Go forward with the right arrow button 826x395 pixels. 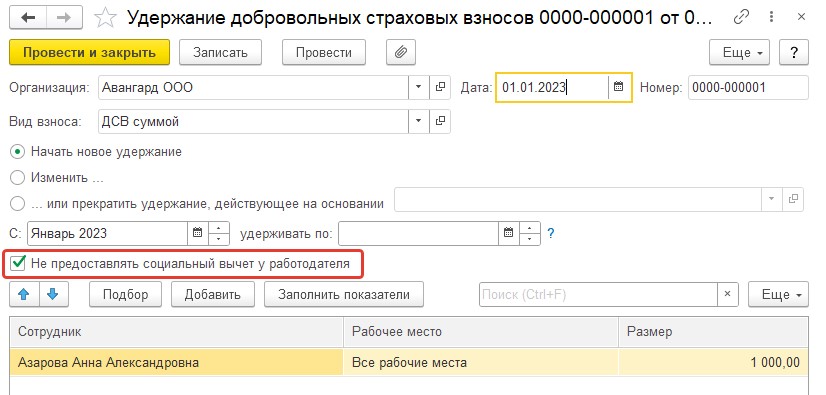coord(65,18)
